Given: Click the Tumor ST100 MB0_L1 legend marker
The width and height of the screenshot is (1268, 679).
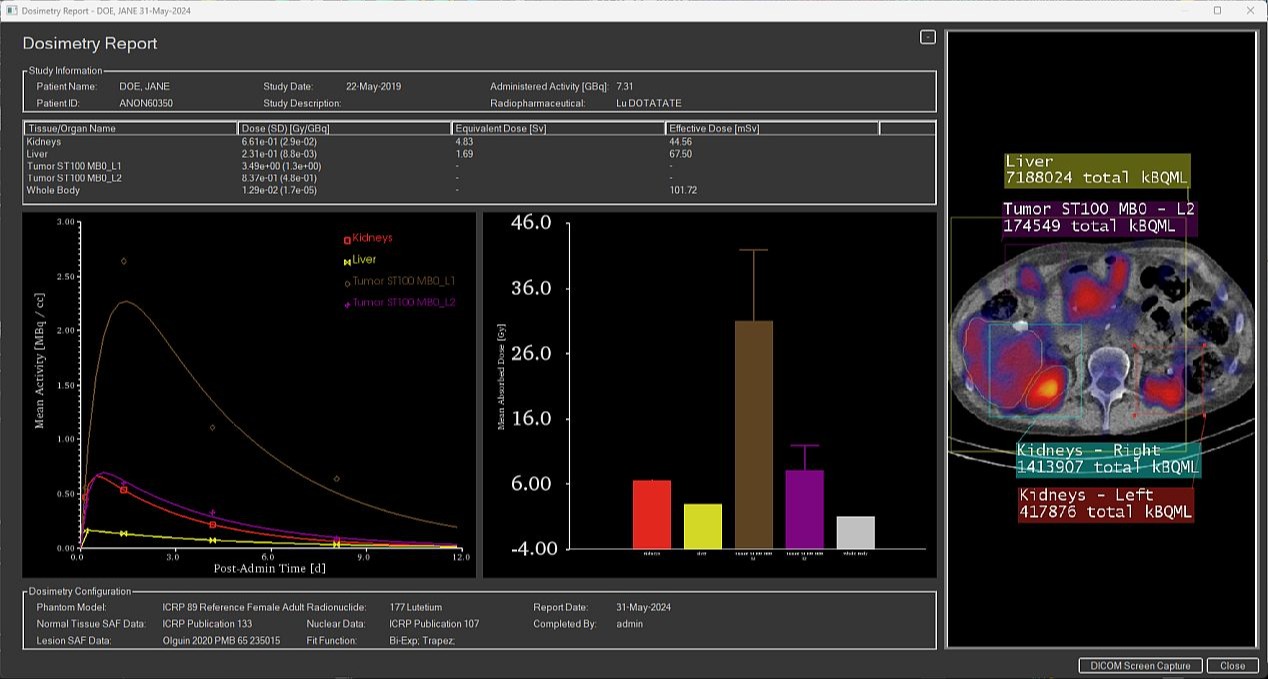Looking at the screenshot, I should coord(349,281).
